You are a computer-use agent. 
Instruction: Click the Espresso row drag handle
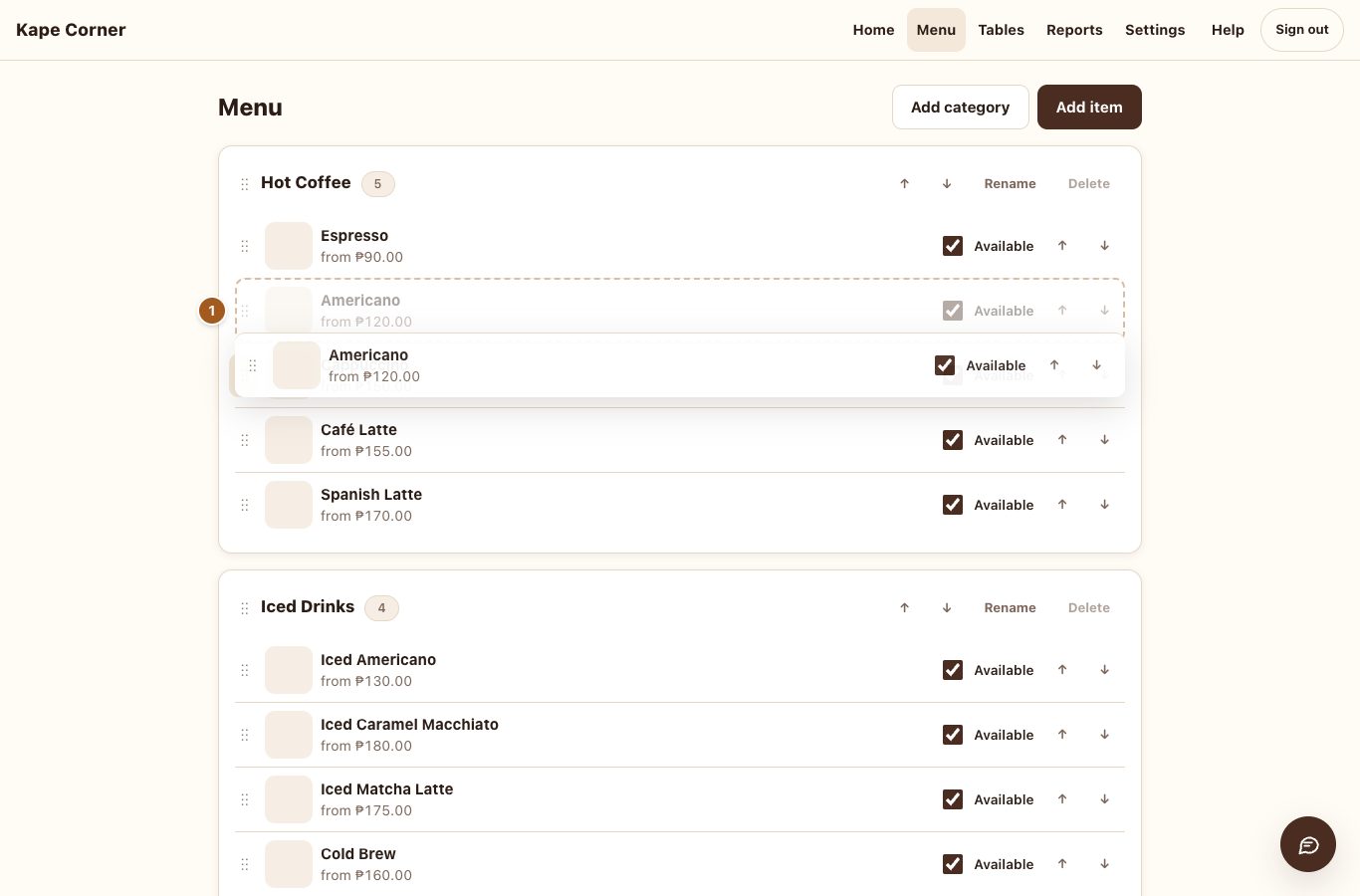coord(245,246)
